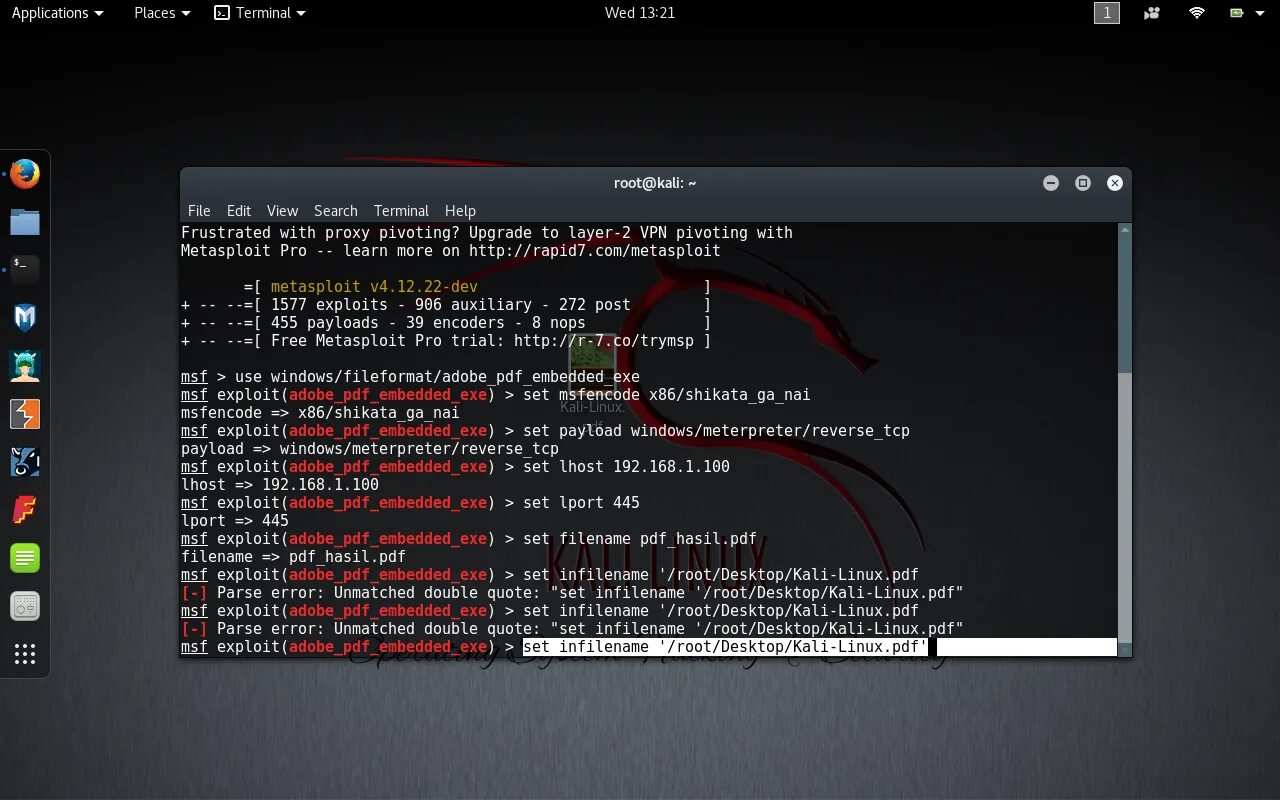Click '1577 exploits - 906 auxiliary' banner line

(451, 305)
